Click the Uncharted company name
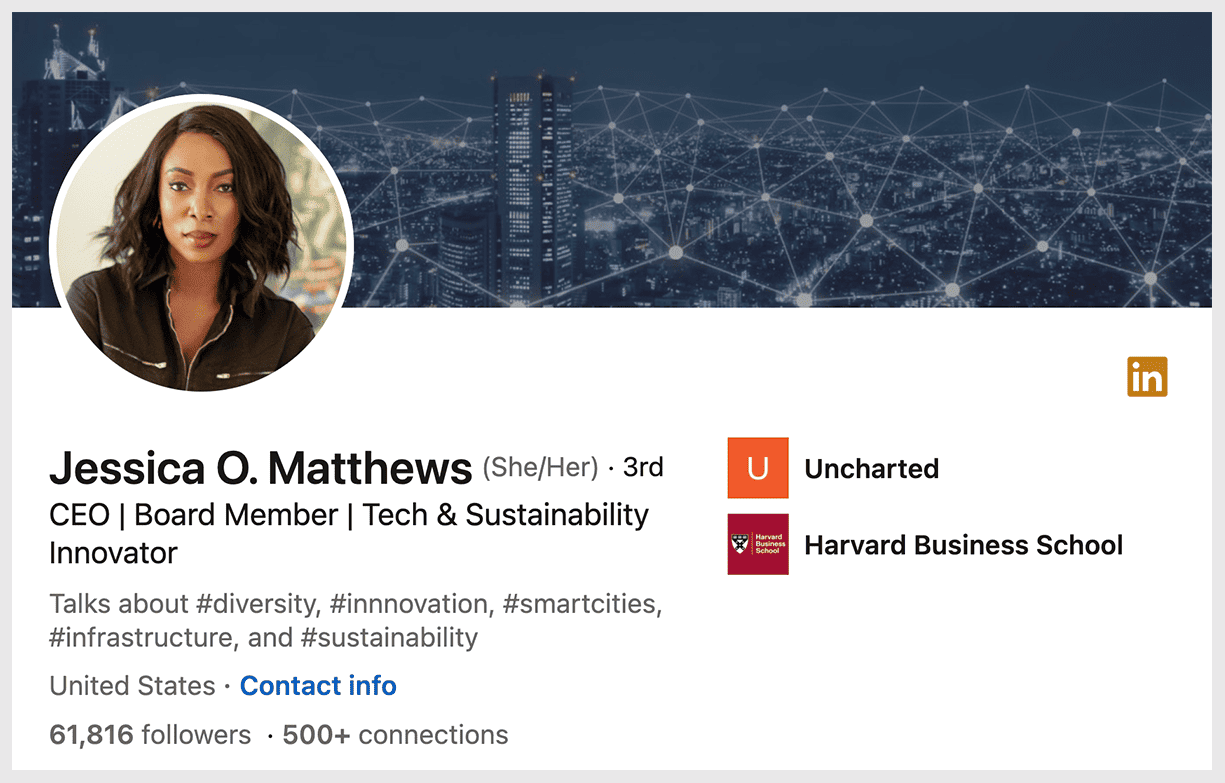1225x783 pixels. (871, 469)
